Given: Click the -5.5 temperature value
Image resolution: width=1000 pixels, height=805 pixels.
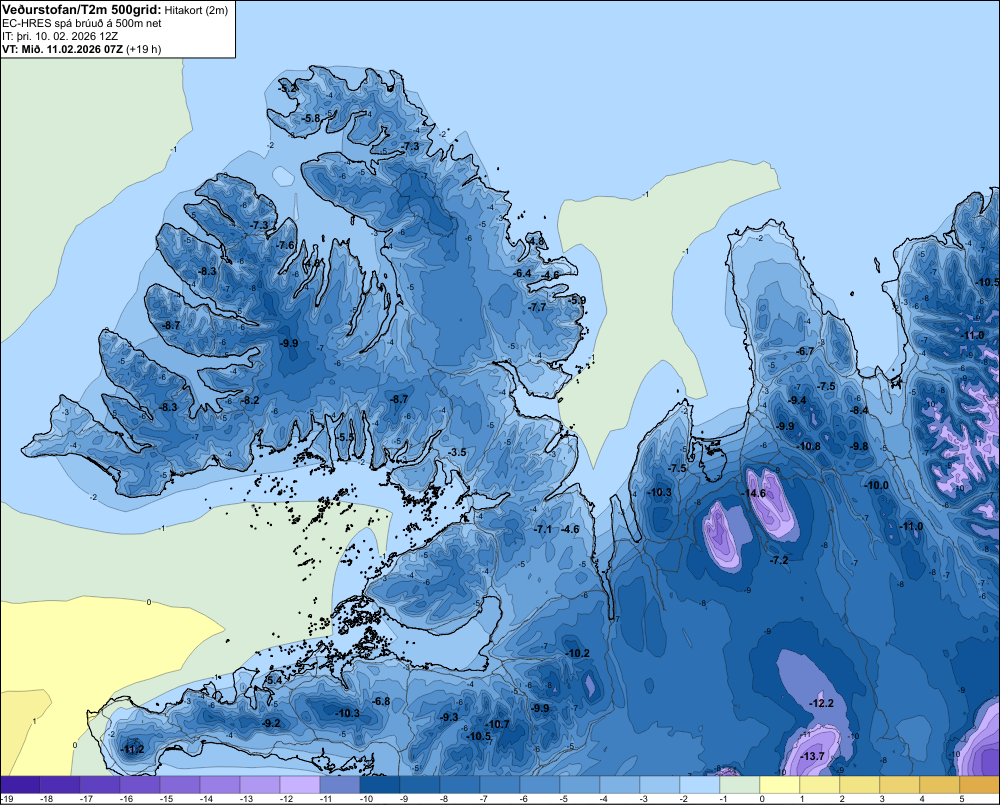Looking at the screenshot, I should [345, 437].
